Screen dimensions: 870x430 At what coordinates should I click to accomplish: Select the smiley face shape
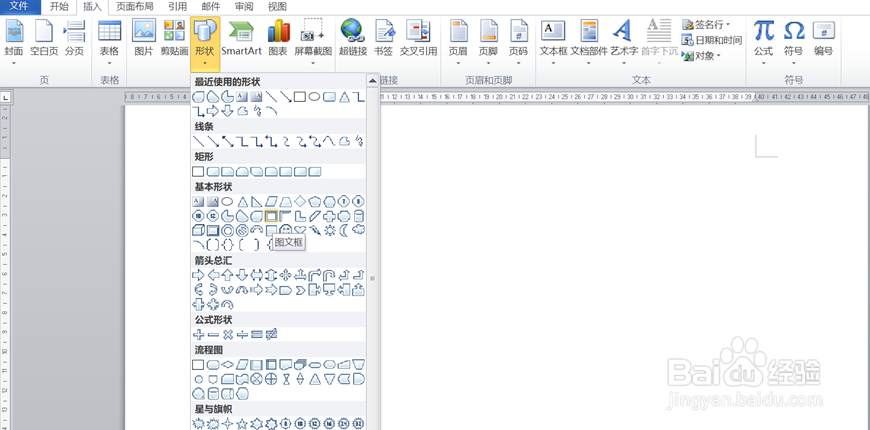(285, 230)
